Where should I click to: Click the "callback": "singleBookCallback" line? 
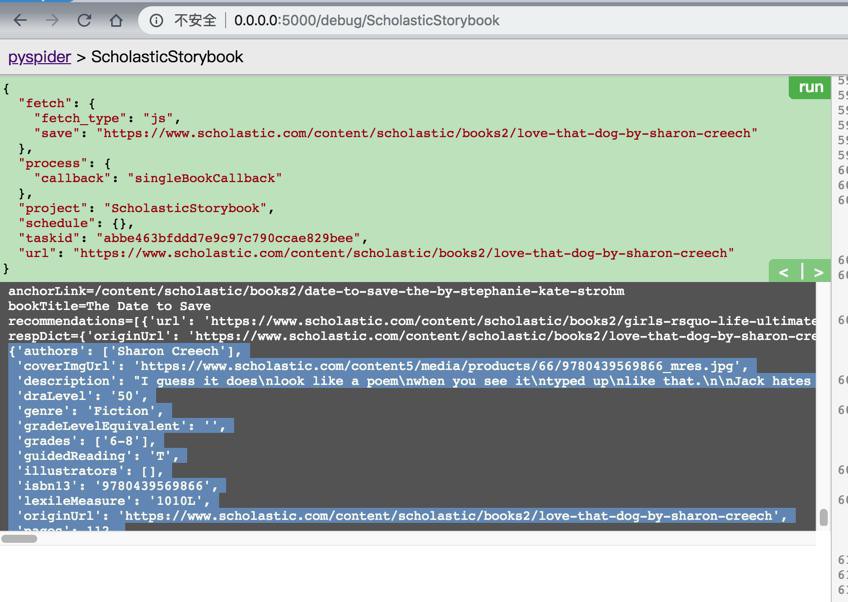point(158,178)
